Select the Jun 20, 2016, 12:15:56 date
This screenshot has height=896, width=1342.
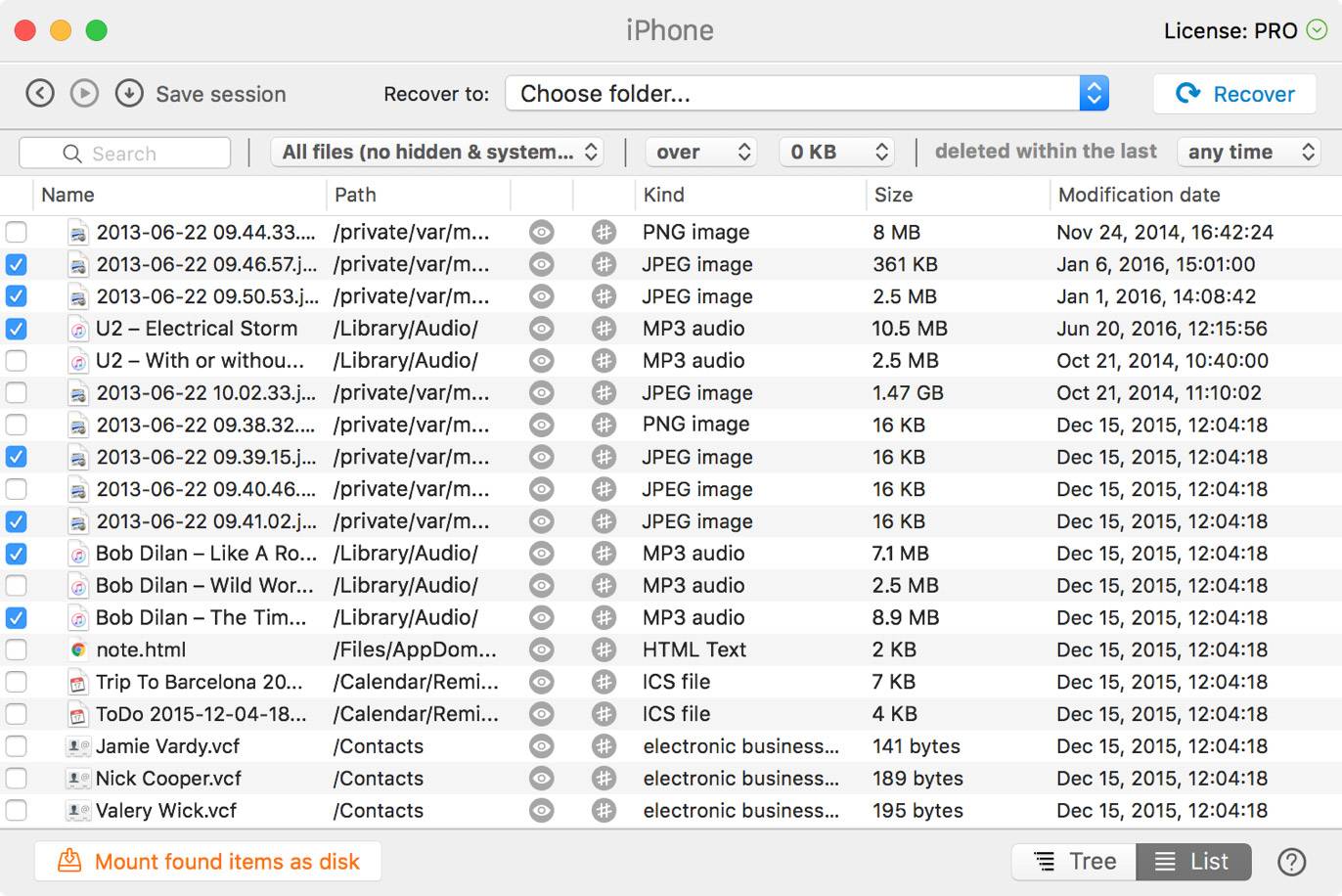pyautogui.click(x=1161, y=329)
